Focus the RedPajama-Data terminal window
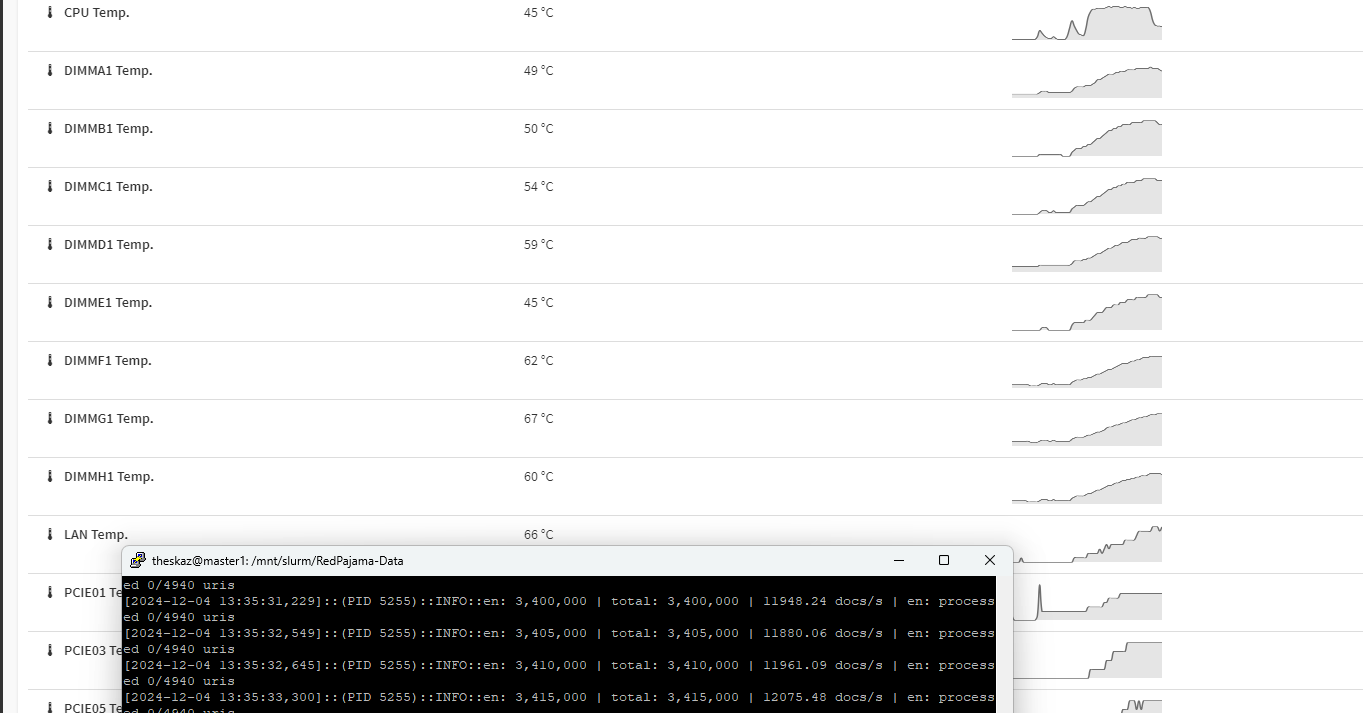 pyautogui.click(x=560, y=640)
